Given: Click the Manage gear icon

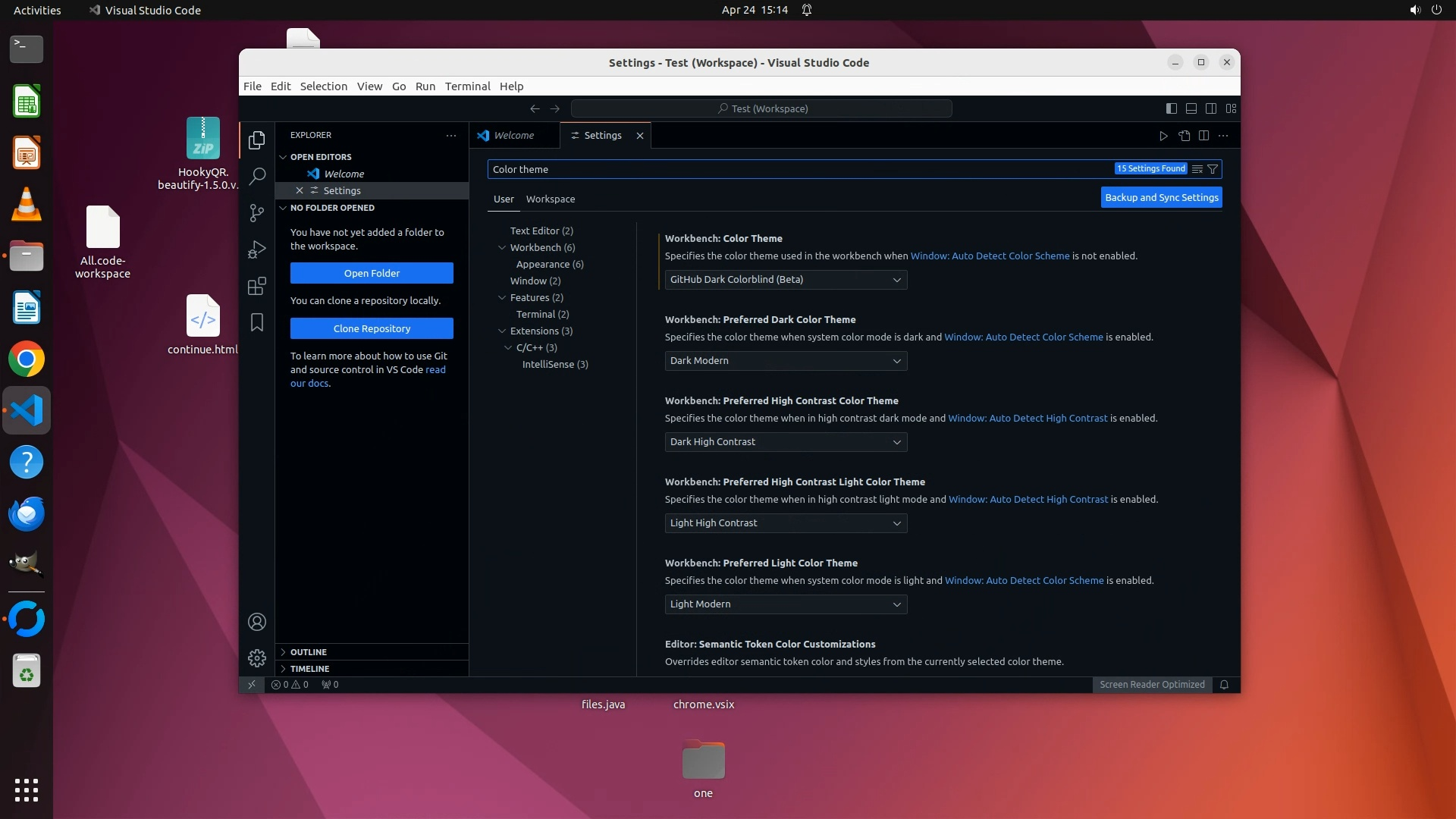Looking at the screenshot, I should coord(257,657).
